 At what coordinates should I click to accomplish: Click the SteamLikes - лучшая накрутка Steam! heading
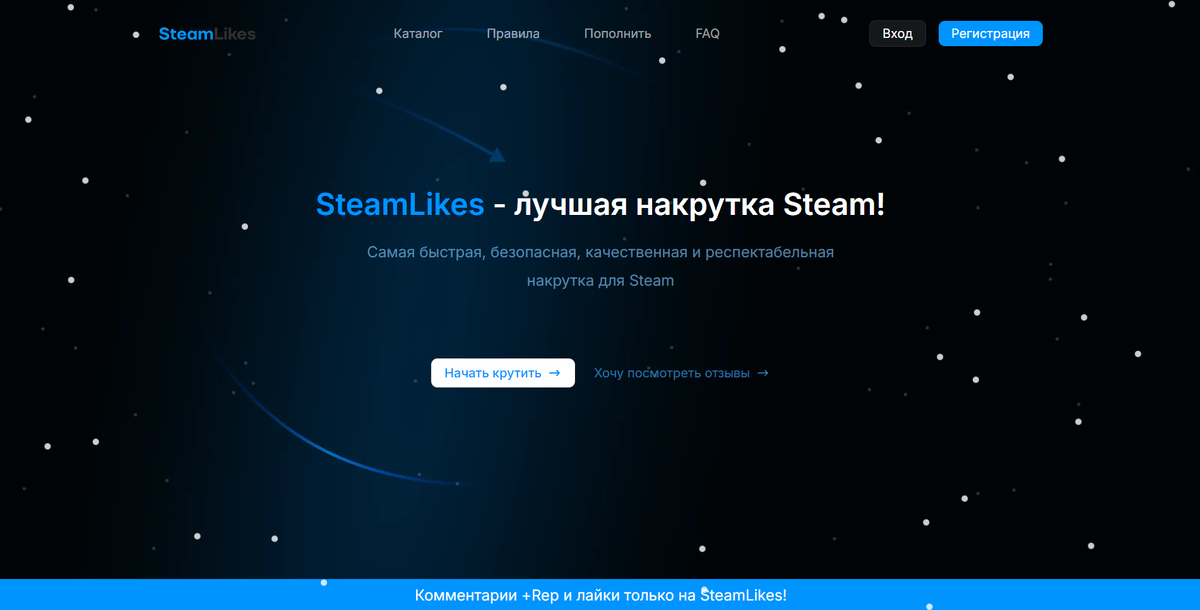(x=600, y=205)
